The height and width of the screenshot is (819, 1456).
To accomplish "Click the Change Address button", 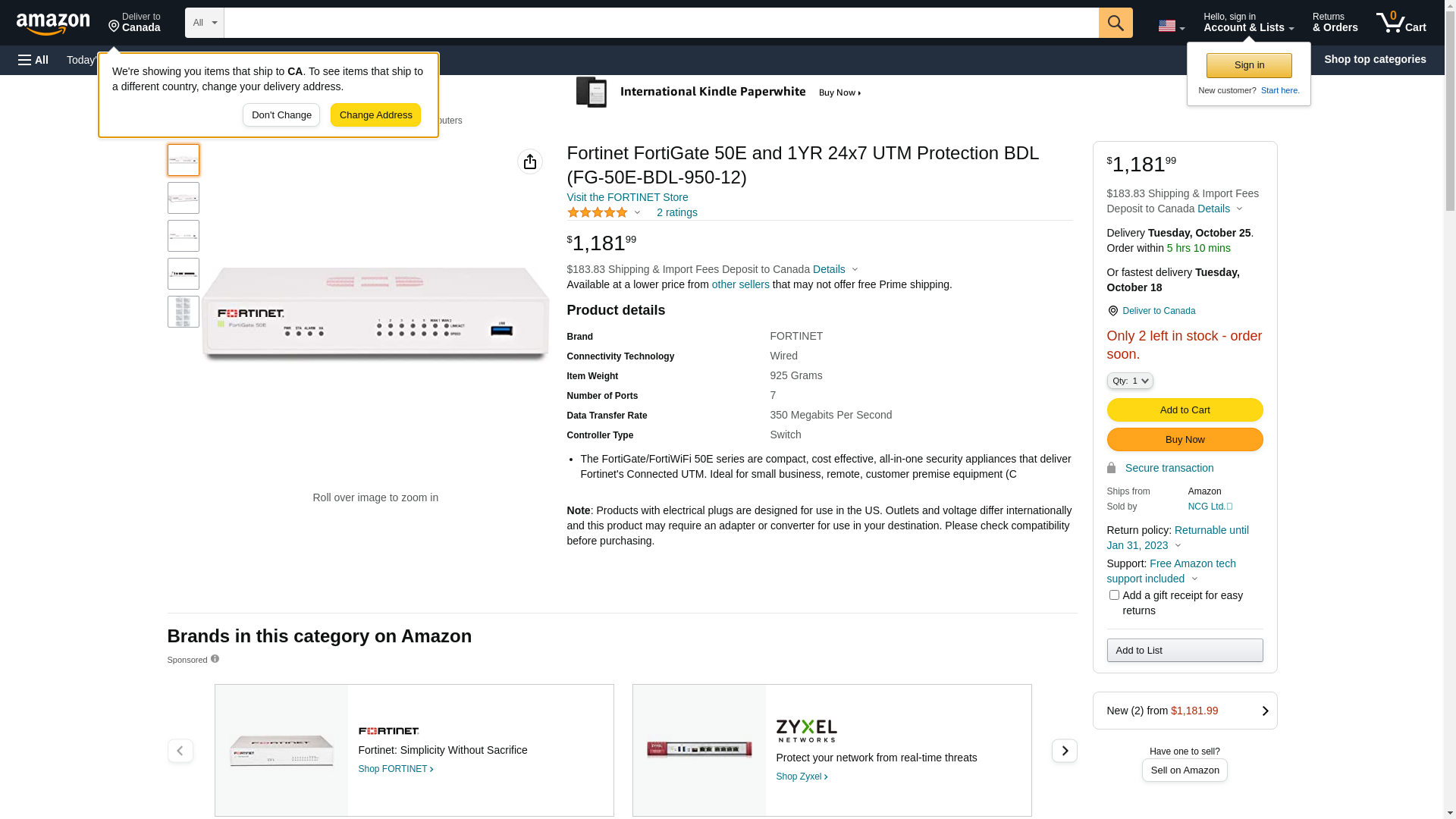I will [x=375, y=115].
